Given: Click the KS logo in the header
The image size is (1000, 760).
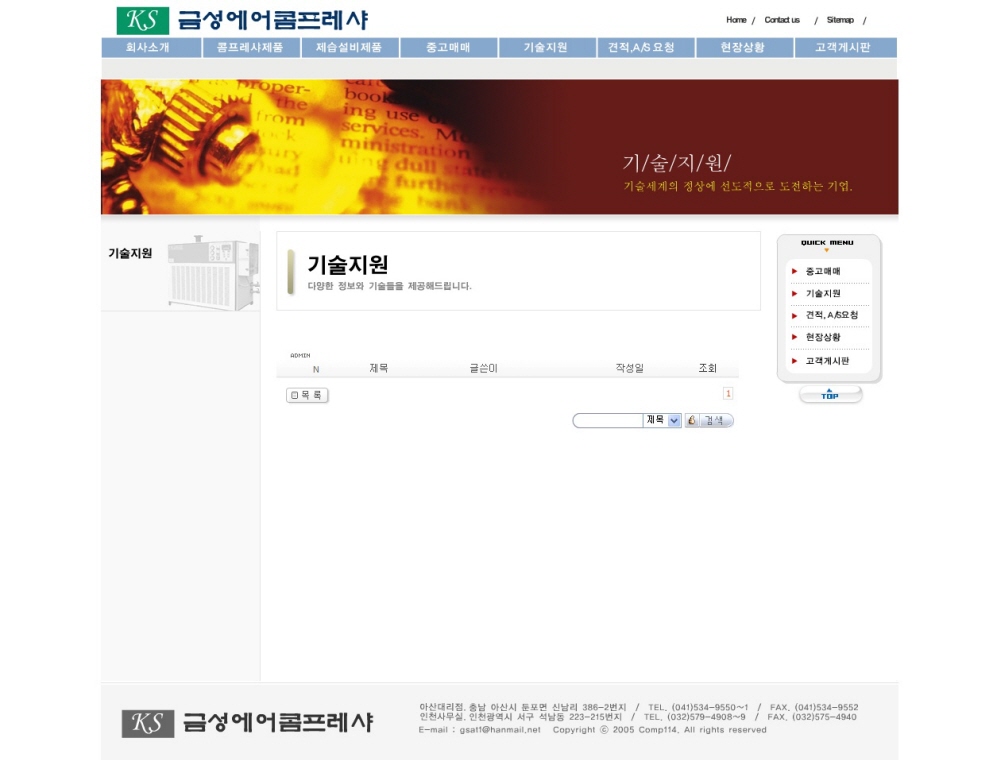Looking at the screenshot, I should [x=143, y=20].
